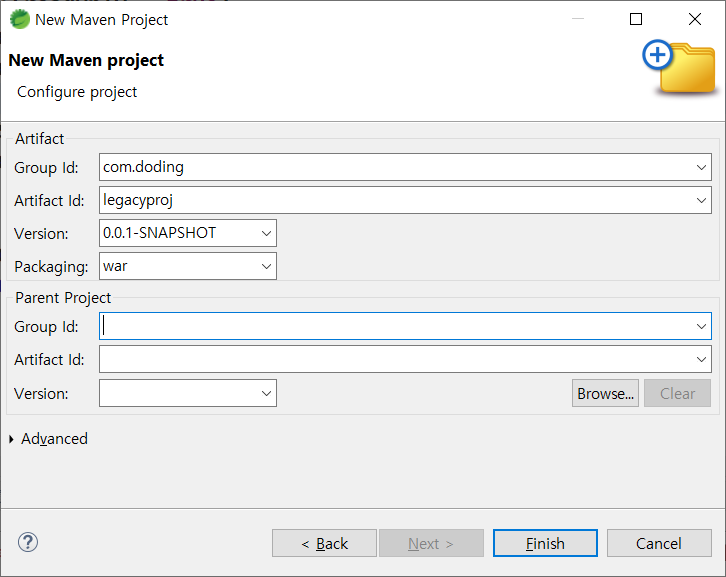Screen dimensions: 726x577
Task: Open the 0.0.1-SNAPSHOT Version dropdown arrow
Action: point(266,233)
